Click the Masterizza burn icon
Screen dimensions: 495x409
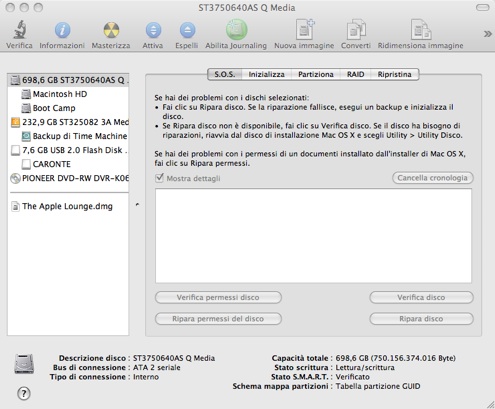tap(111, 30)
